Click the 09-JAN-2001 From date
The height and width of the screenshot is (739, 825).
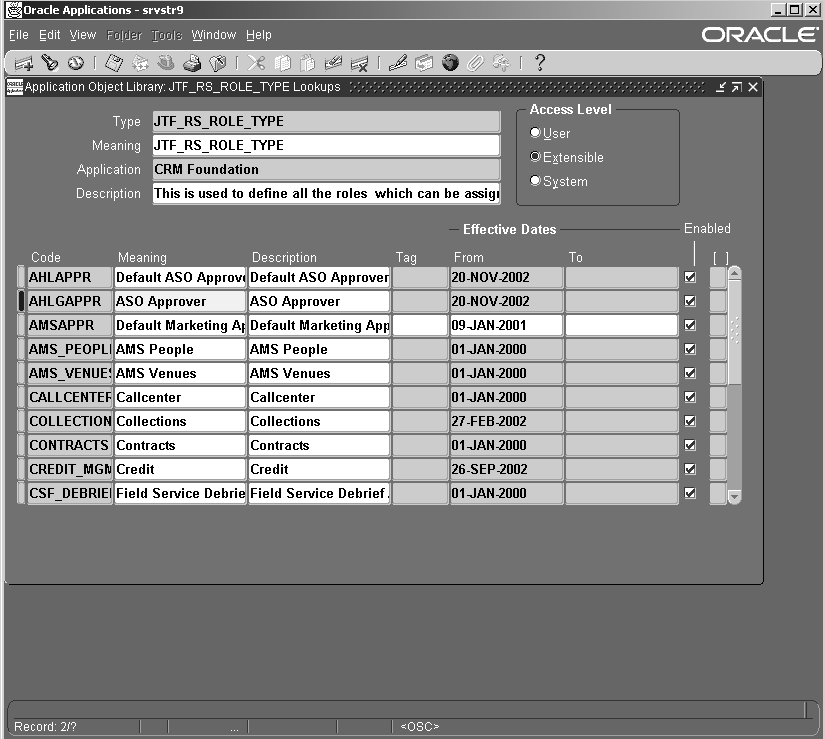coord(506,325)
